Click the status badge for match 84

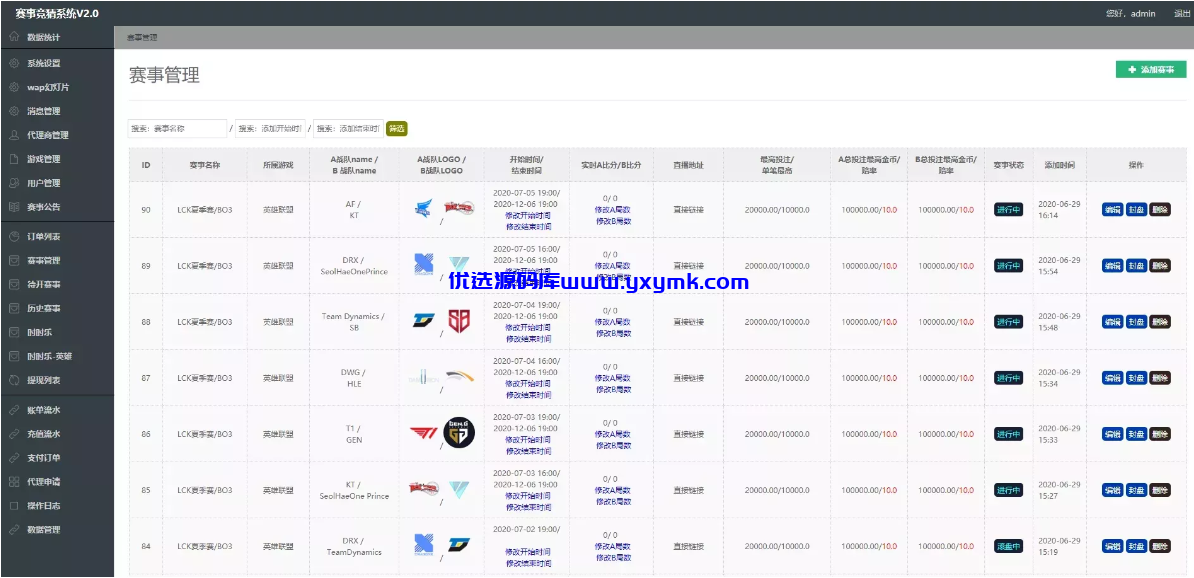pos(1008,546)
